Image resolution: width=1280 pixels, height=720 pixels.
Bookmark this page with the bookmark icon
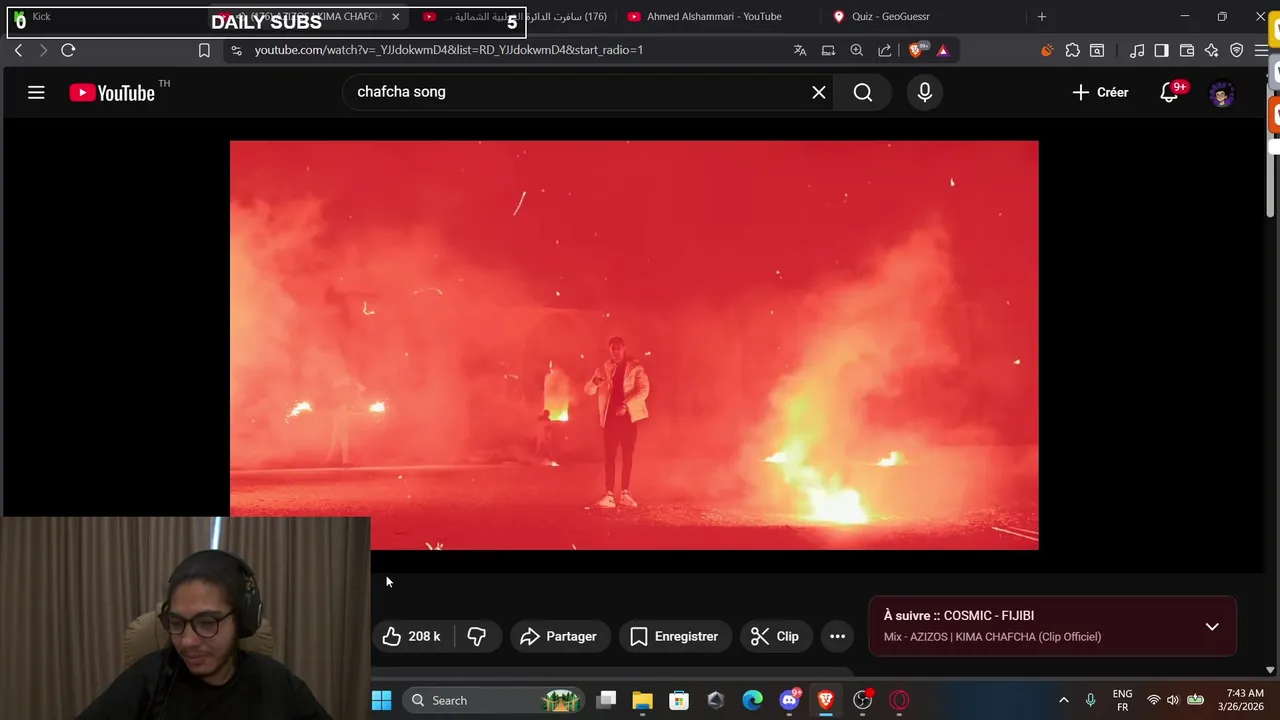pyautogui.click(x=204, y=50)
